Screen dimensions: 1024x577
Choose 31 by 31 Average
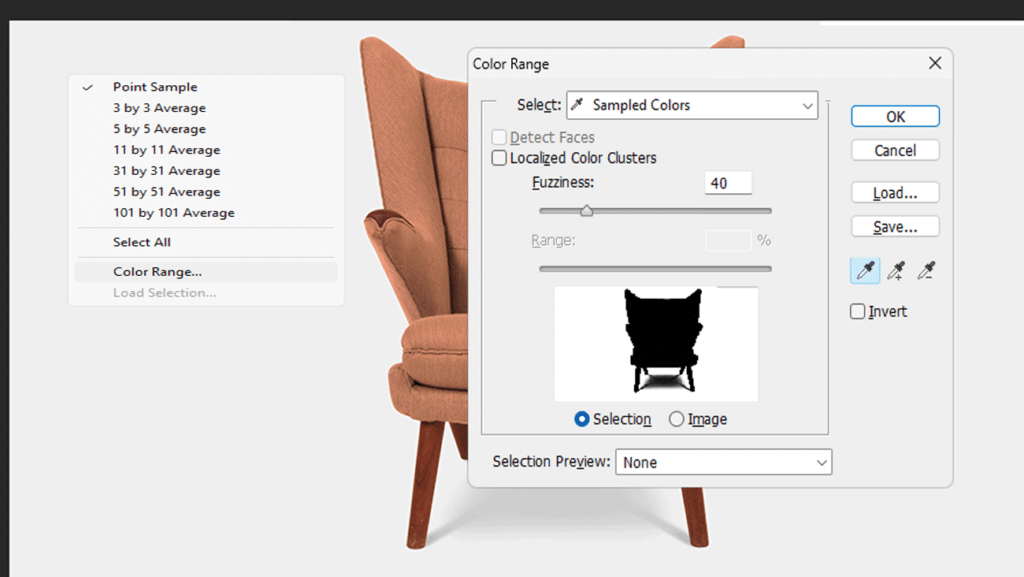click(x=206, y=170)
